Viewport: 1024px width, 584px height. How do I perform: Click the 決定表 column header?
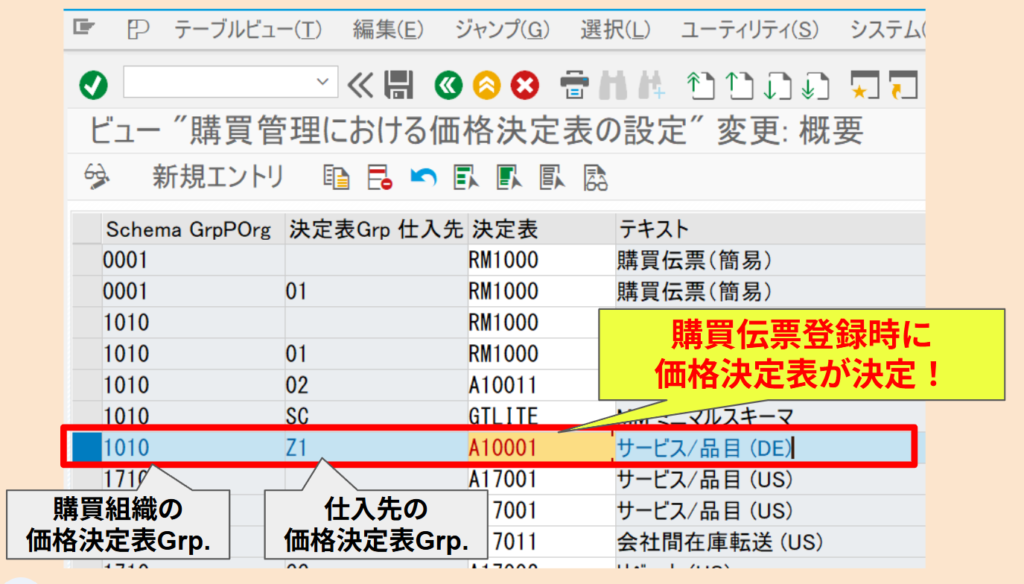coord(541,229)
